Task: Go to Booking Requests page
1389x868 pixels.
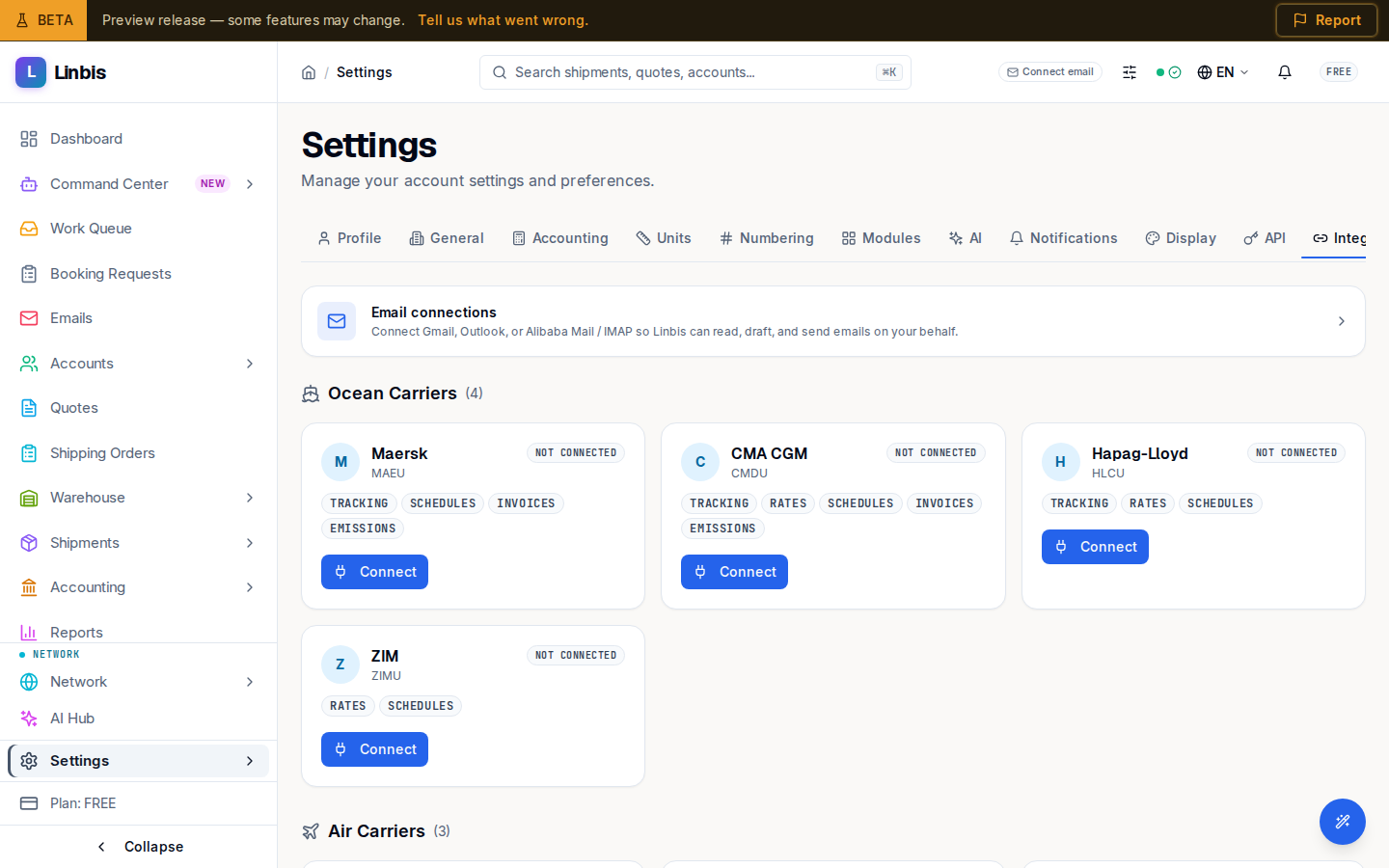Action: click(x=139, y=274)
